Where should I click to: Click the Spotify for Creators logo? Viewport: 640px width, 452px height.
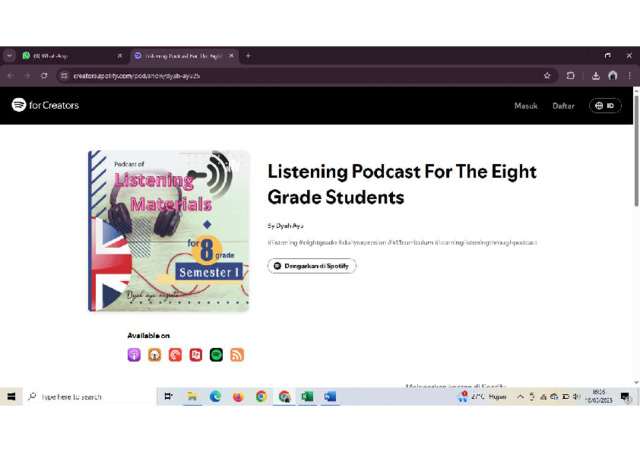pos(45,105)
